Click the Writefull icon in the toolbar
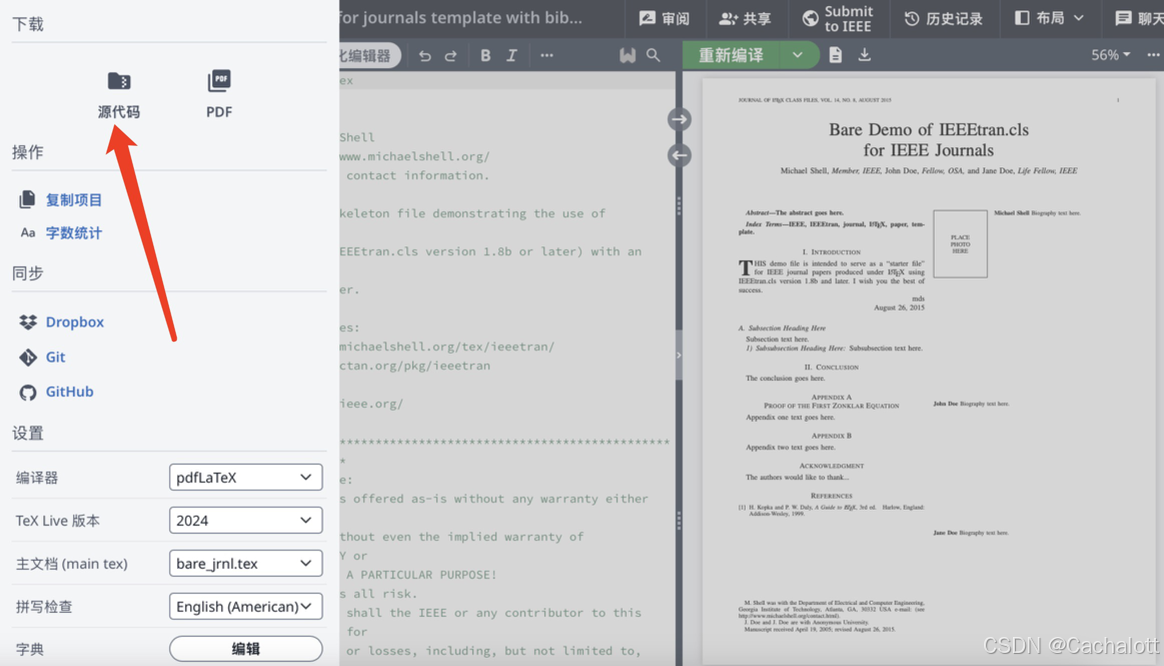This screenshot has height=666, width=1164. (628, 55)
